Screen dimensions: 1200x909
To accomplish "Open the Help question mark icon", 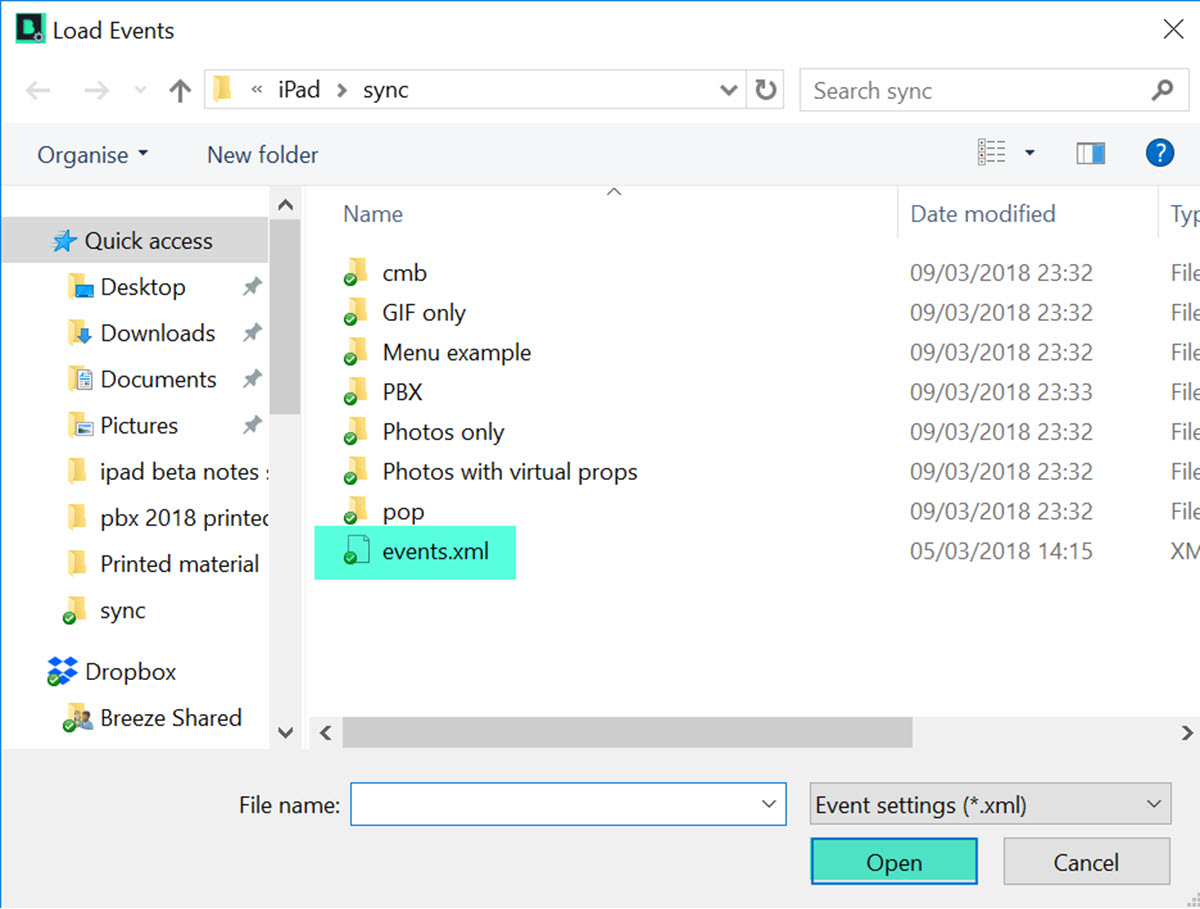I will pyautogui.click(x=1158, y=153).
